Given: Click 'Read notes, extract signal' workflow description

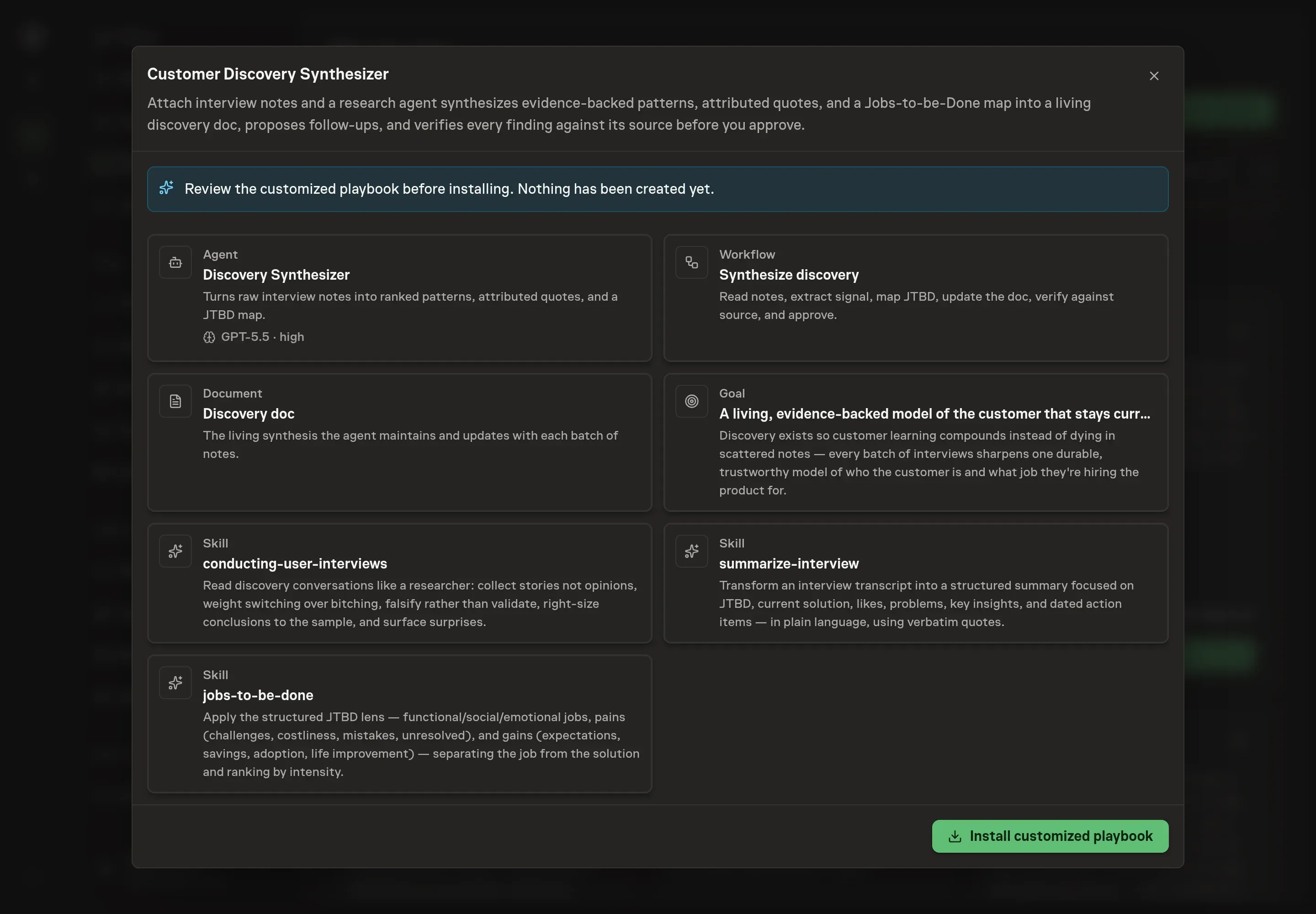Looking at the screenshot, I should 916,305.
